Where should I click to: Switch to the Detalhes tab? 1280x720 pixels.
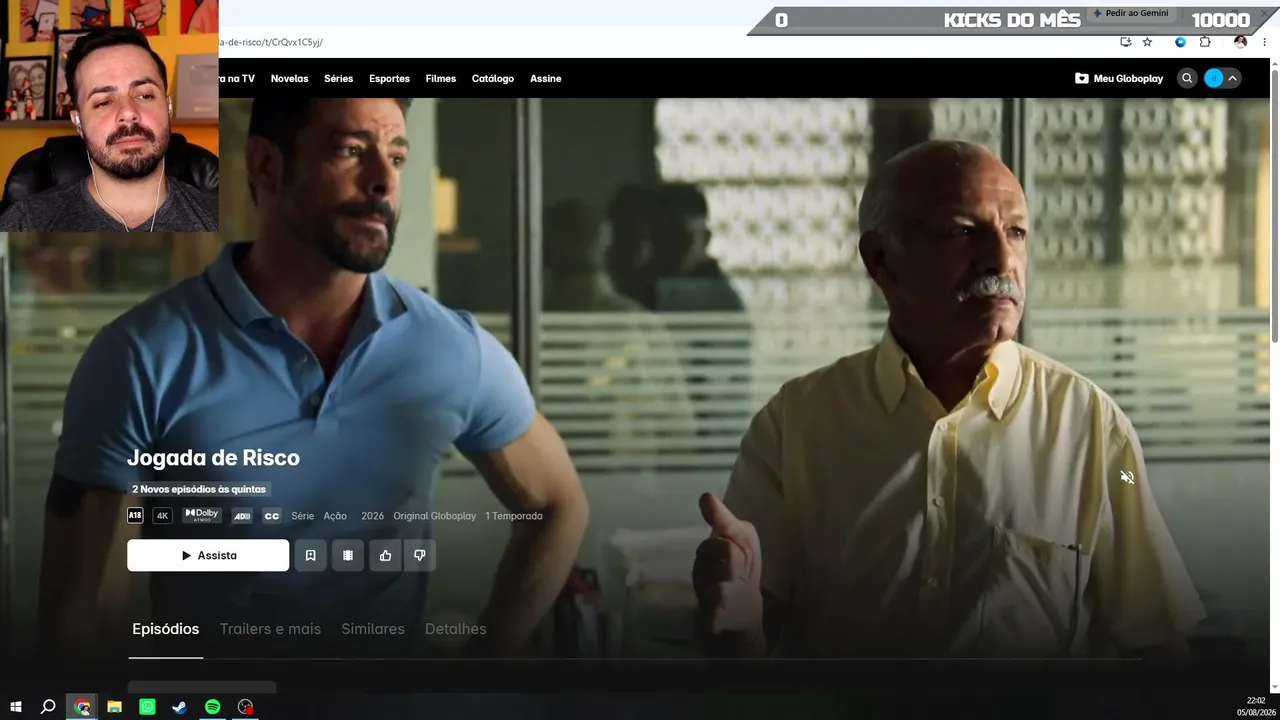[456, 629]
